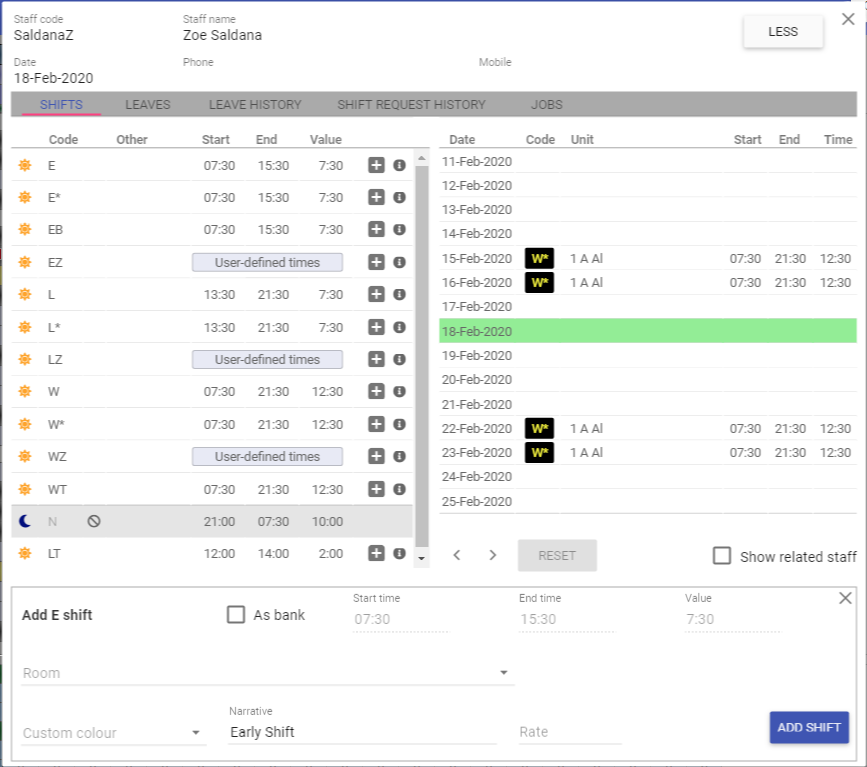Image resolution: width=867 pixels, height=767 pixels.
Task: Enable the As bank checkbox
Action: (236, 615)
